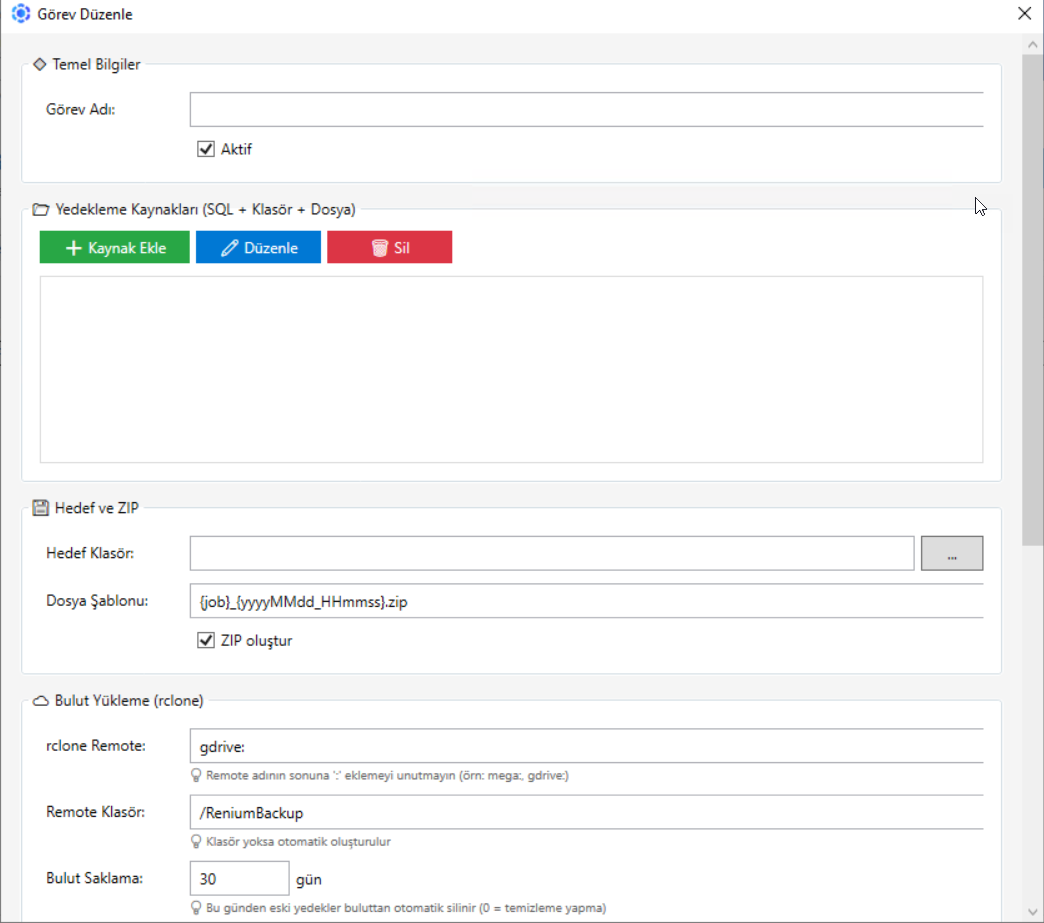Click into the Hedef Klasör input field
Viewport: 1044px width, 923px height.
click(551, 553)
